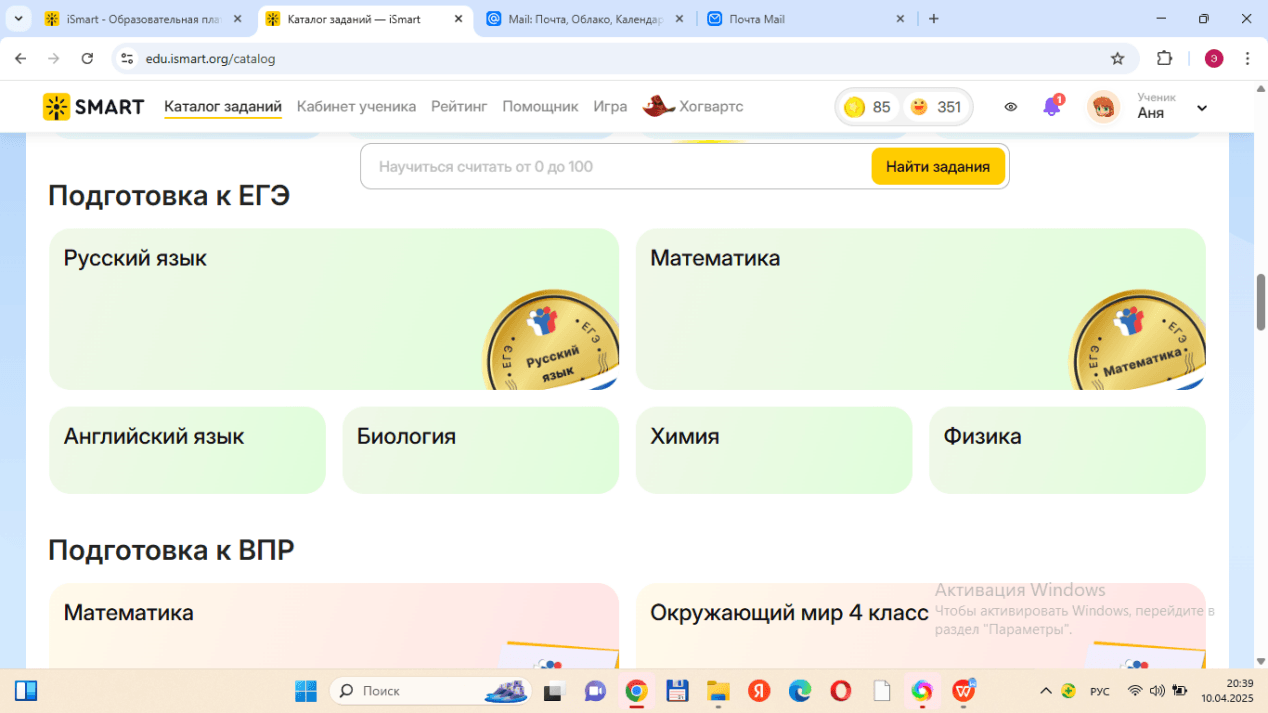Click the ЕГЭ Русский язык gold medal

pos(551,341)
